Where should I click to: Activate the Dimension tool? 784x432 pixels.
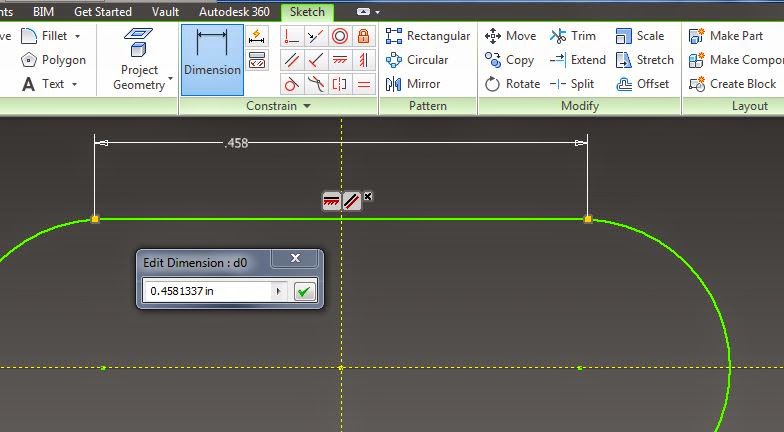pyautogui.click(x=212, y=60)
